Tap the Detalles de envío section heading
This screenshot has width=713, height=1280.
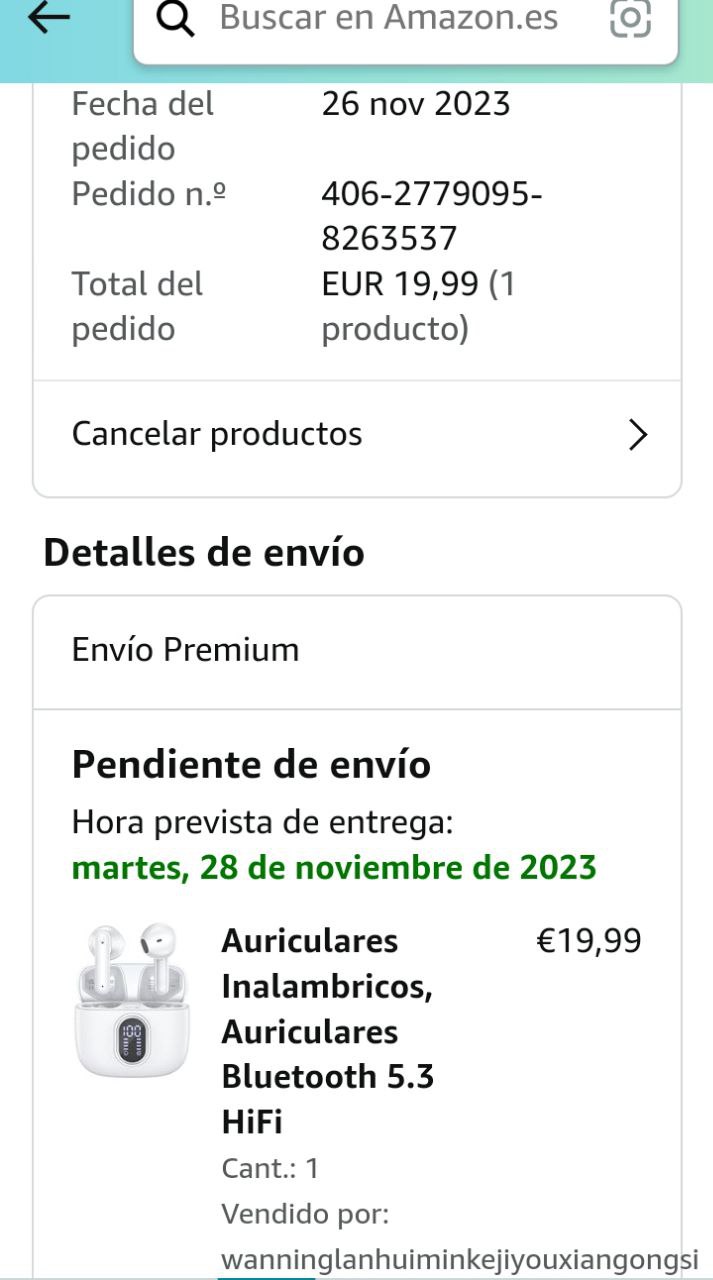point(204,552)
